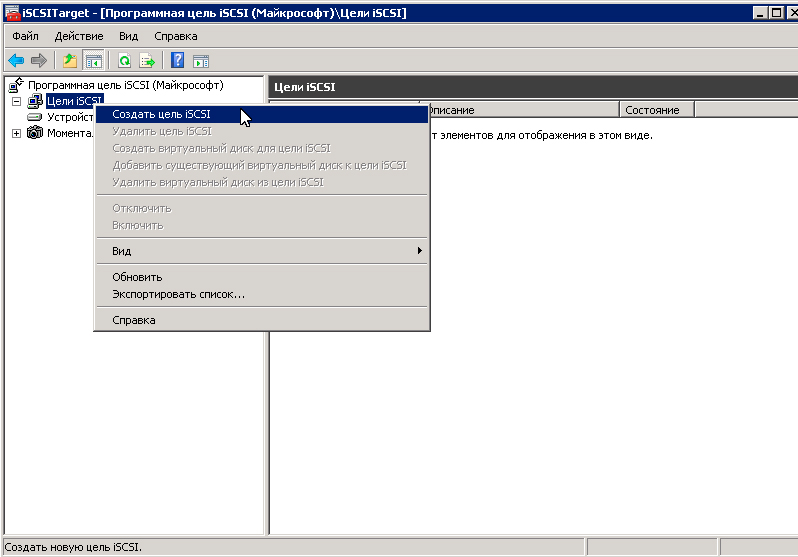Choose Экспортировать список… in context menu

[x=262, y=294]
